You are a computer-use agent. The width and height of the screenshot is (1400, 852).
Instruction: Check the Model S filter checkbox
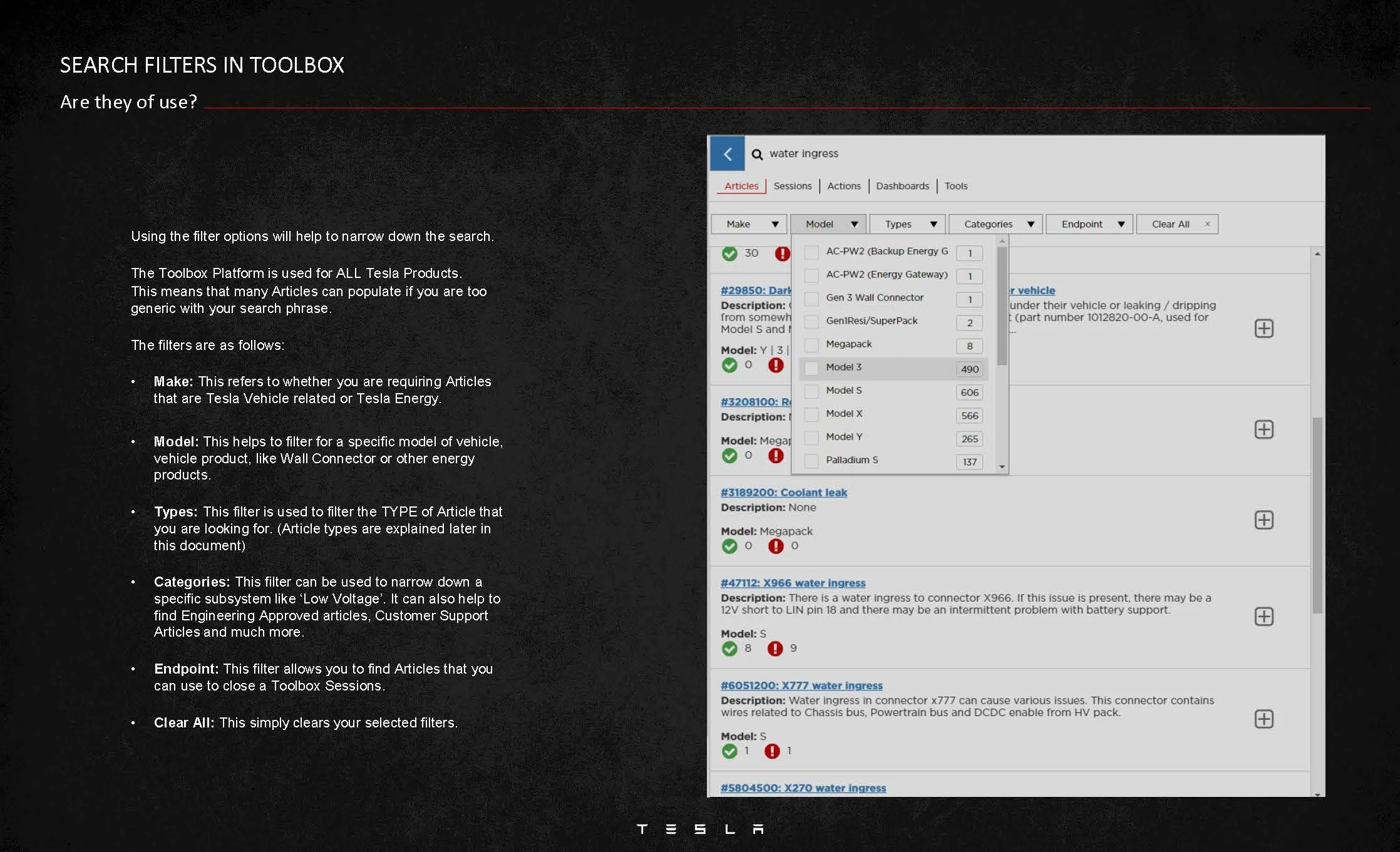click(x=811, y=391)
